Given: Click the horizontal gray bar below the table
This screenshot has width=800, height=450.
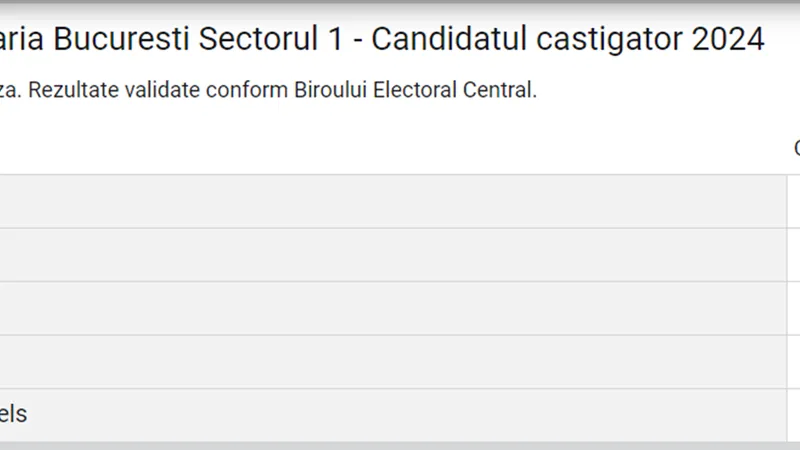Looking at the screenshot, I should pos(400,446).
